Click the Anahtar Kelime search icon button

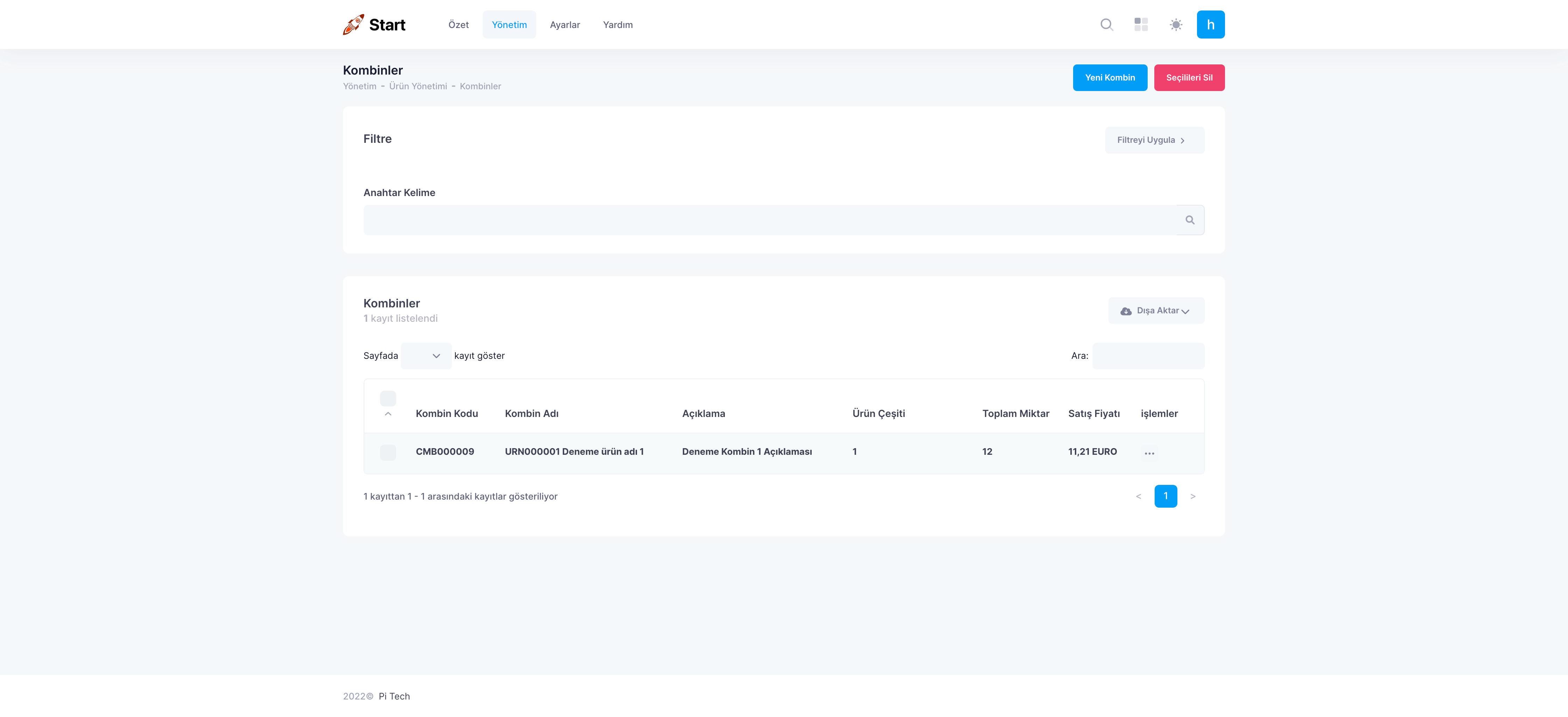pyautogui.click(x=1189, y=220)
